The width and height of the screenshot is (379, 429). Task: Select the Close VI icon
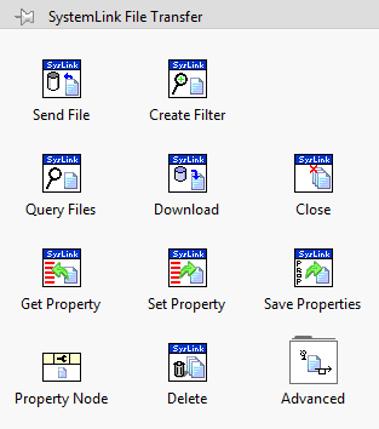[314, 173]
